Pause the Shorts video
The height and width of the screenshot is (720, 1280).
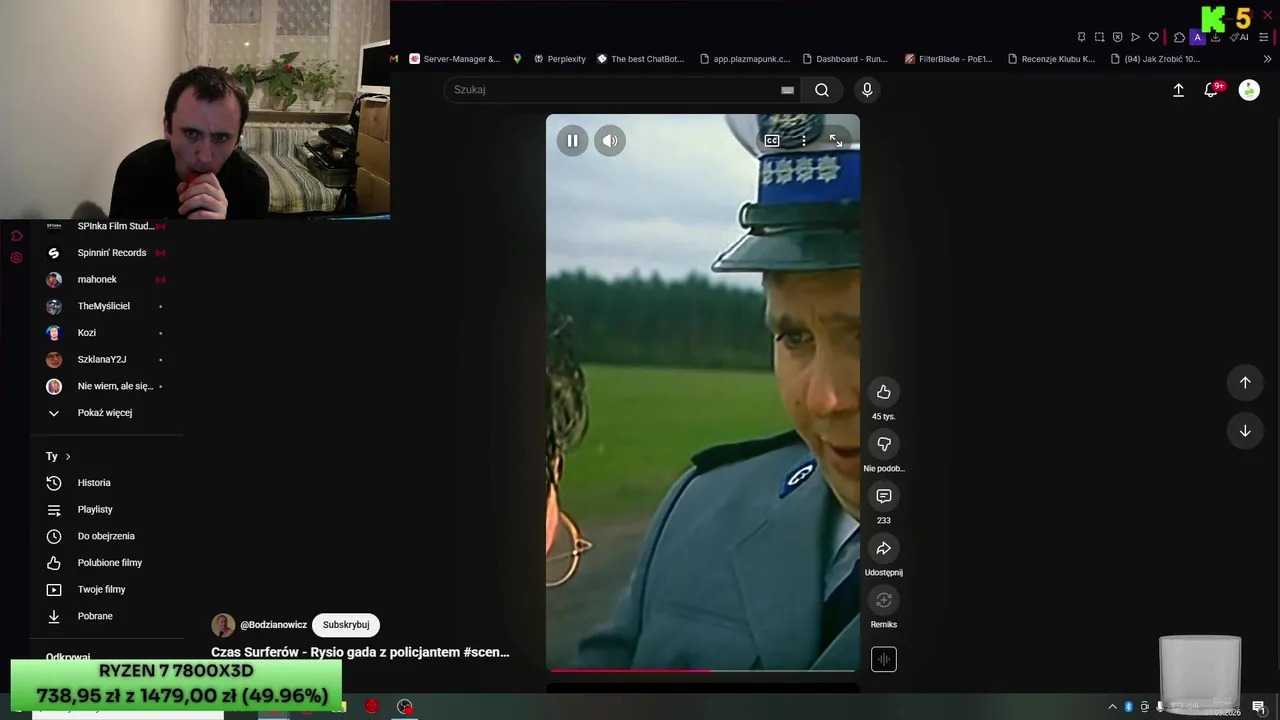[572, 141]
